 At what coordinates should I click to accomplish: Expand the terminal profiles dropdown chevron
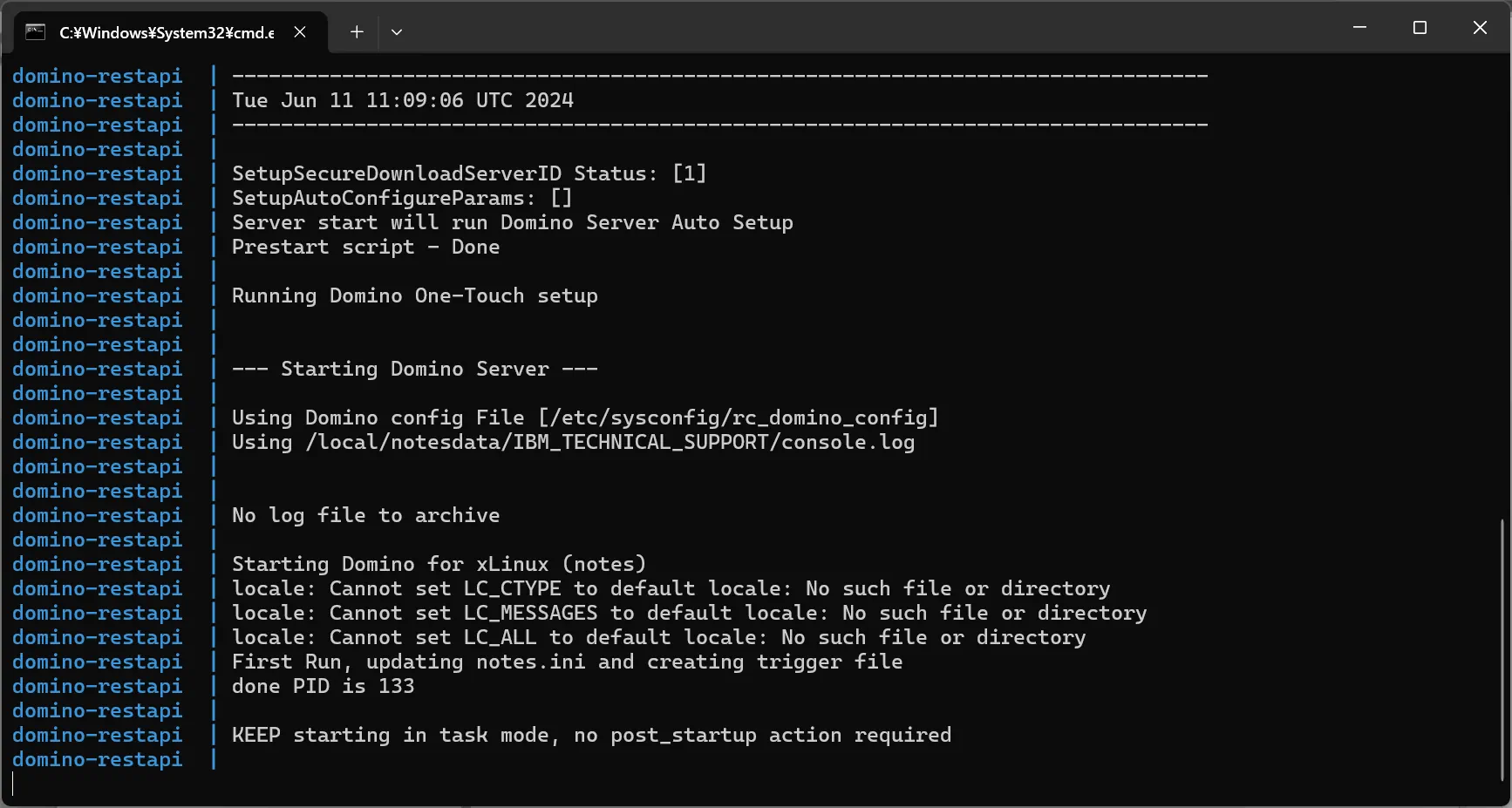point(397,32)
